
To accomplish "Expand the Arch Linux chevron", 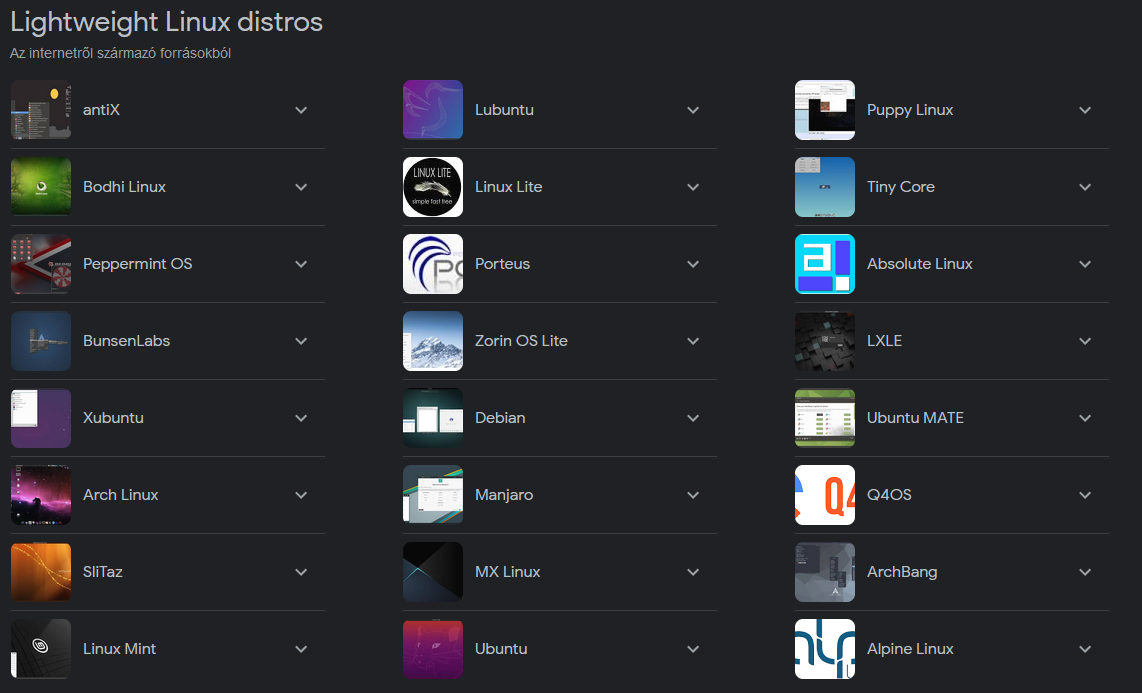I will click(301, 495).
